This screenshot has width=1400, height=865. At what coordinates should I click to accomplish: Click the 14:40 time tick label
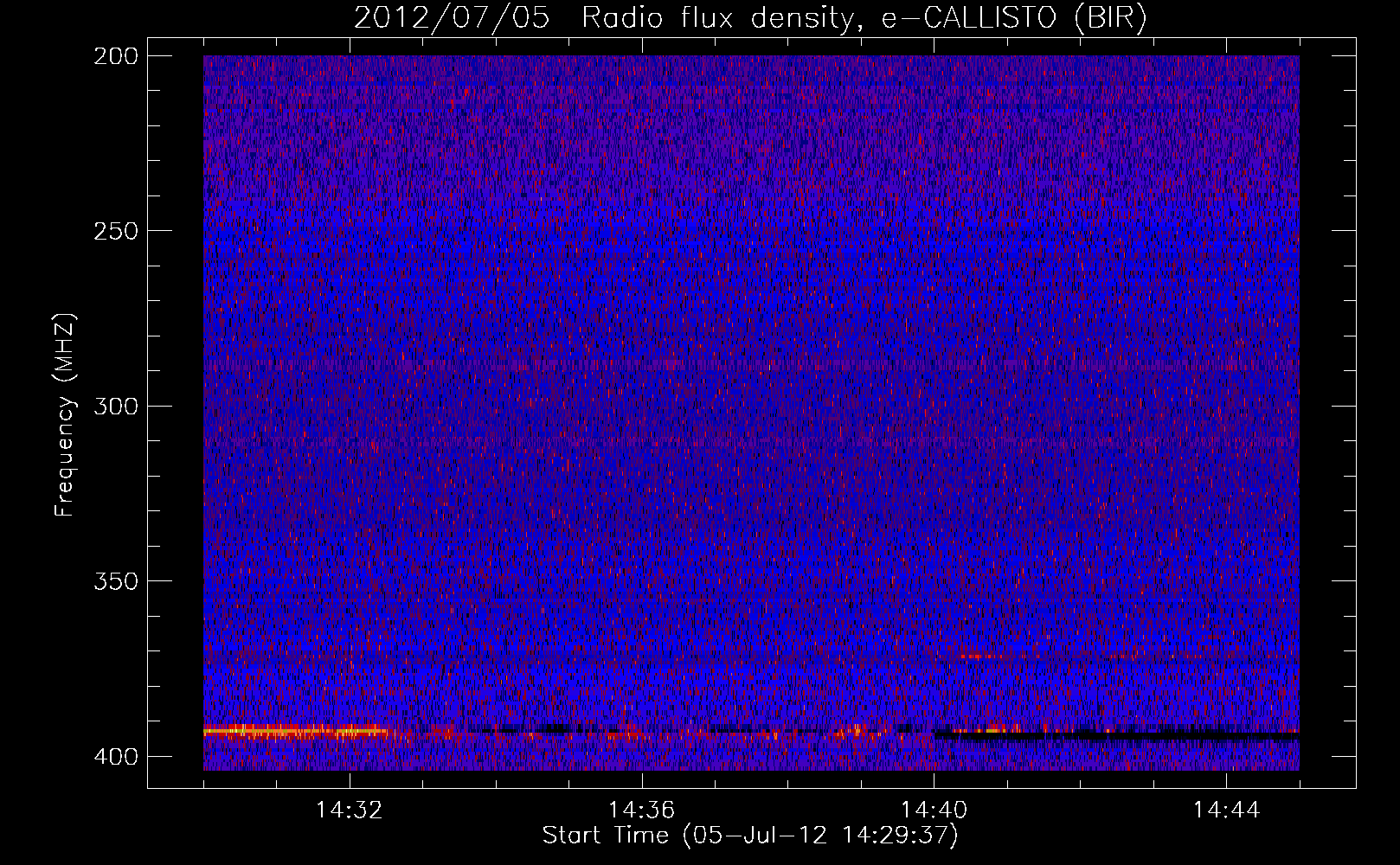click(934, 811)
